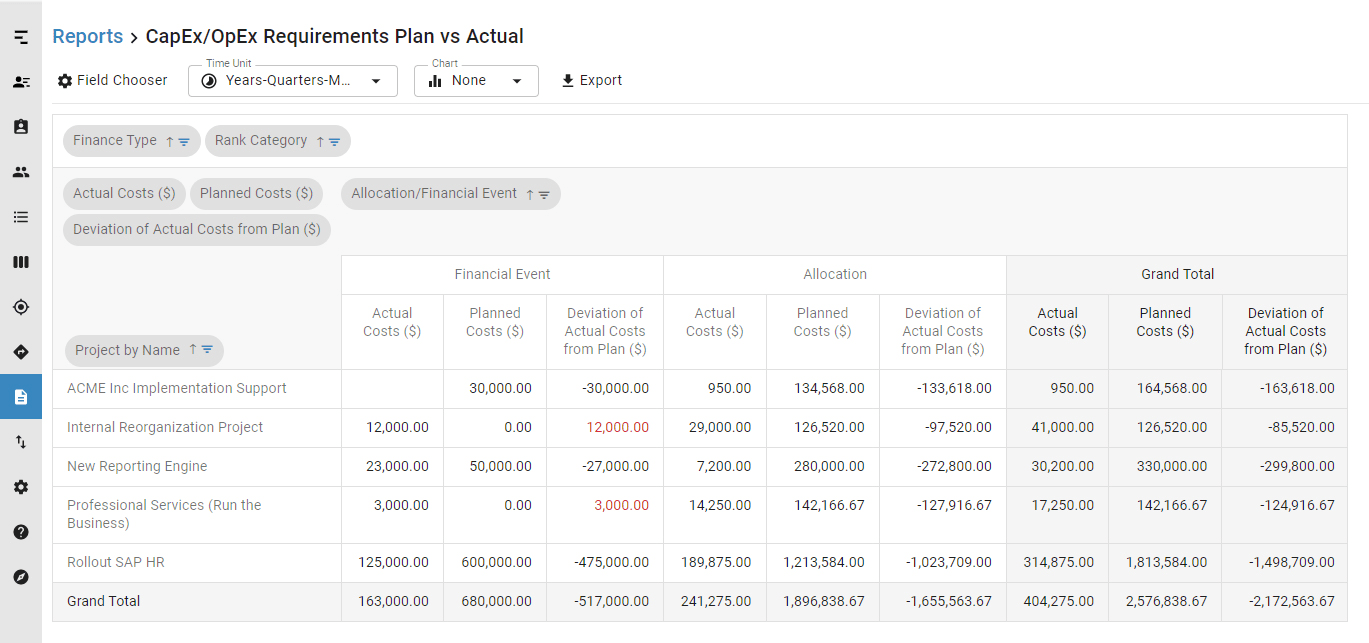Open the up-down arrows sidebar icon

[x=21, y=442]
